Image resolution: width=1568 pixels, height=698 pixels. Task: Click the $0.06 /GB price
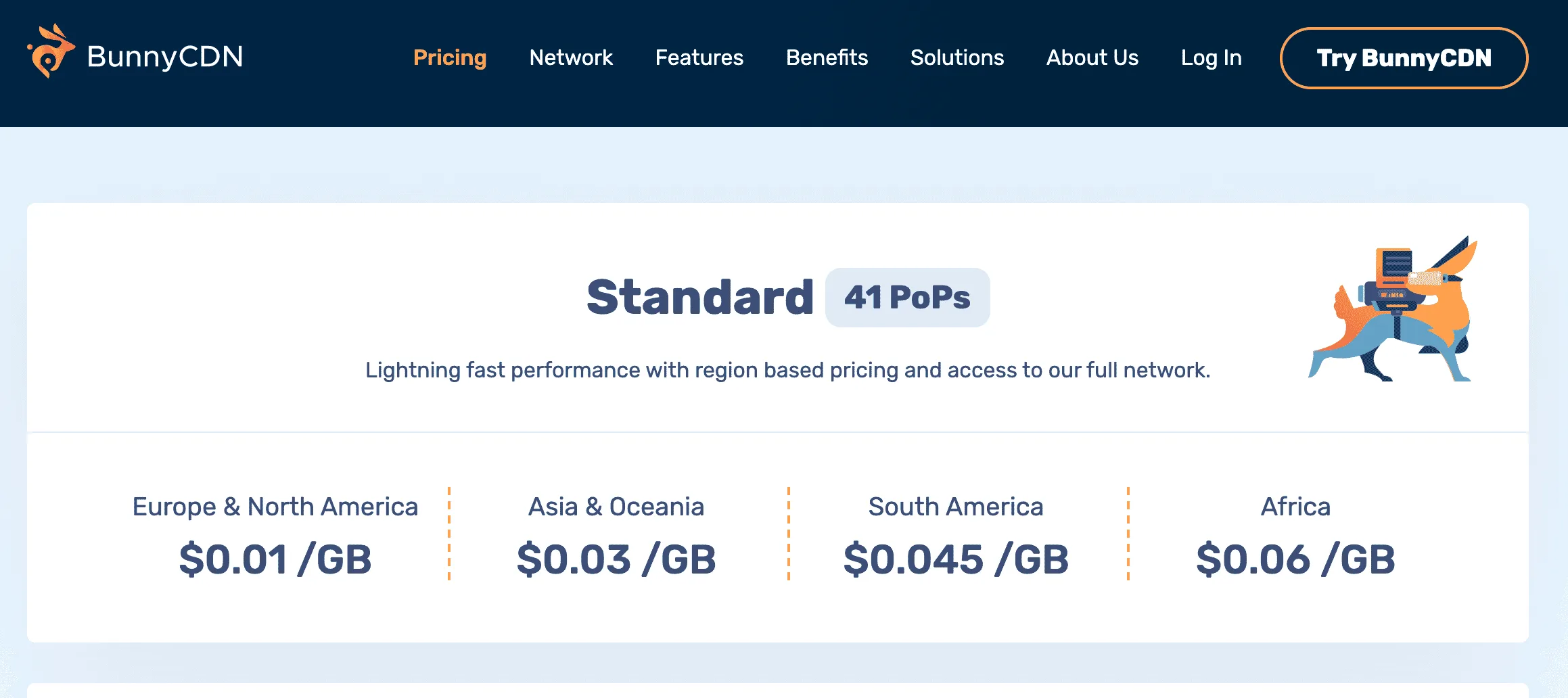click(x=1295, y=559)
